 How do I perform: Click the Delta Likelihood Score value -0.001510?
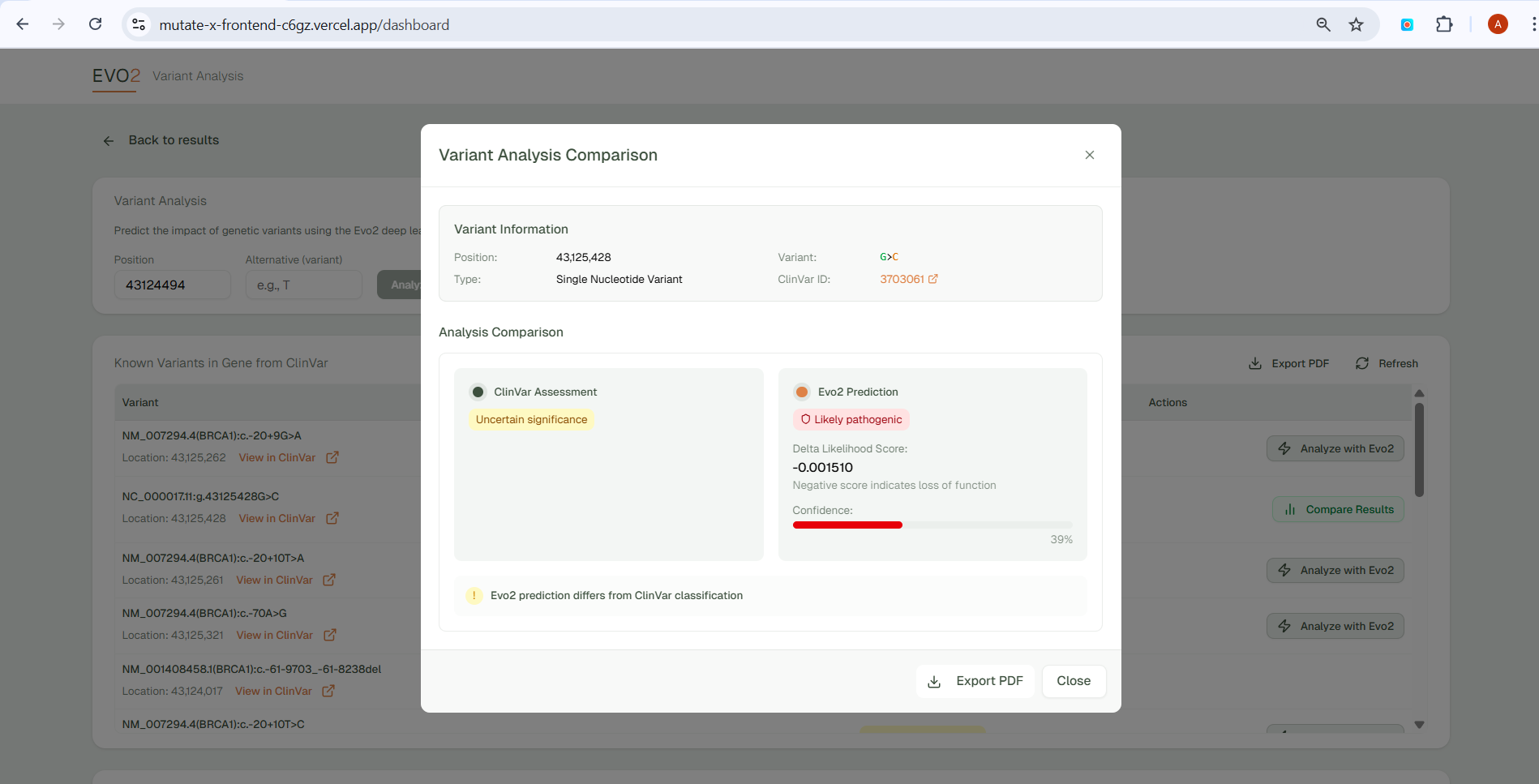823,468
